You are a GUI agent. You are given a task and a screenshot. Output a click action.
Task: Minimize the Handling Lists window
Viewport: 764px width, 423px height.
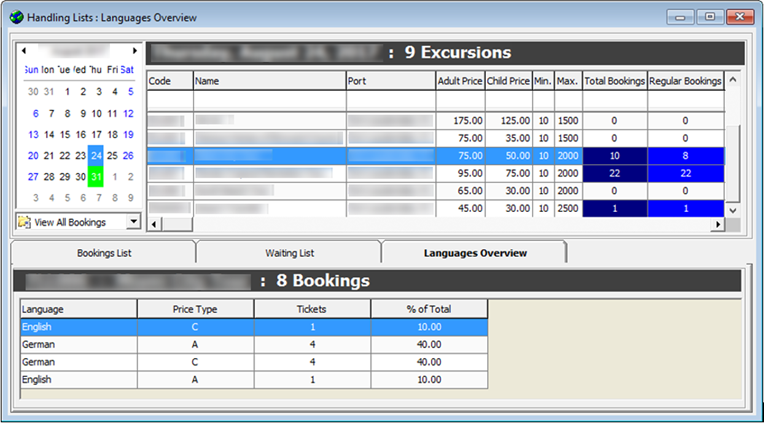(x=680, y=17)
